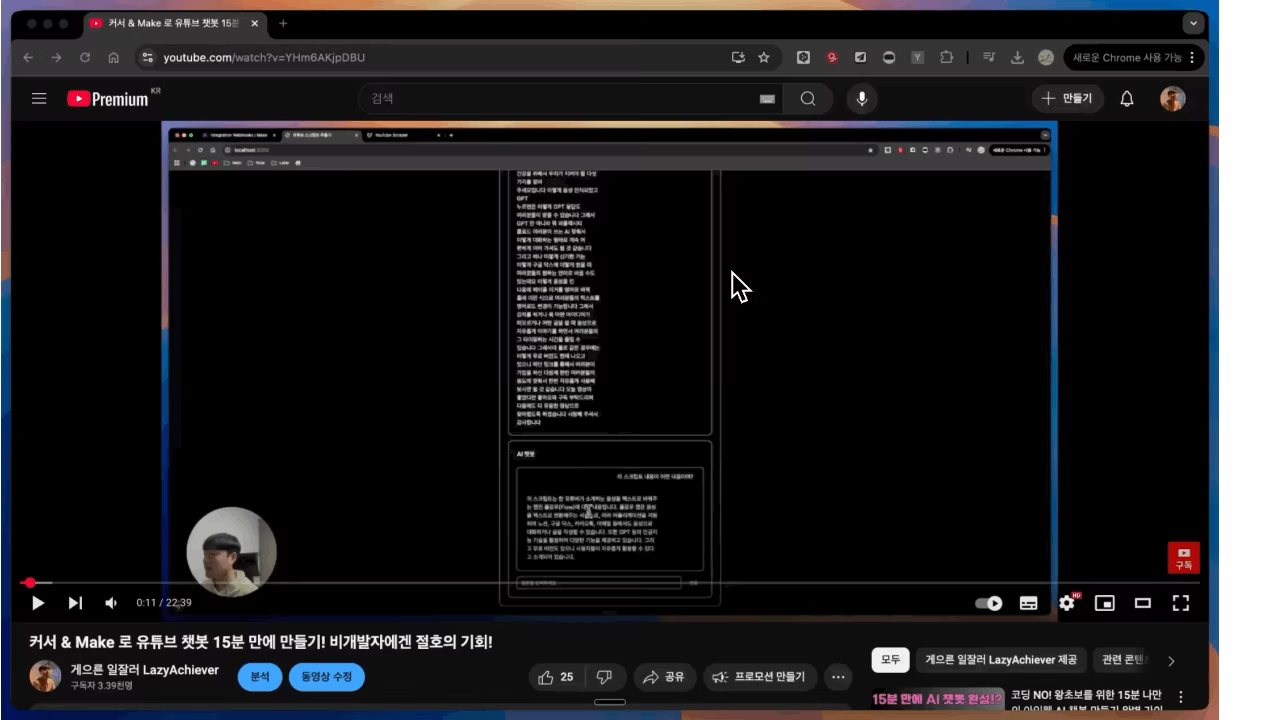Open video settings gear
This screenshot has width=1280, height=720.
(x=1067, y=602)
